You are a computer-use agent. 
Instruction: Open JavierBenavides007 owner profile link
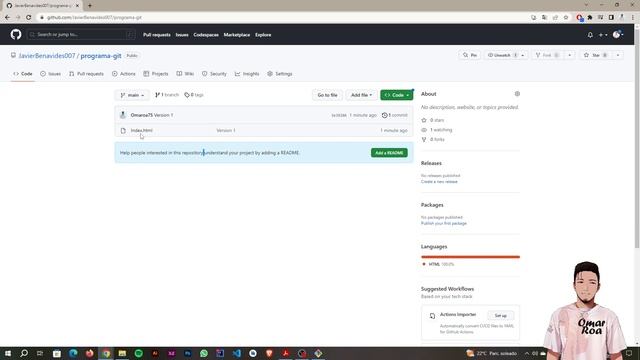[x=47, y=56]
